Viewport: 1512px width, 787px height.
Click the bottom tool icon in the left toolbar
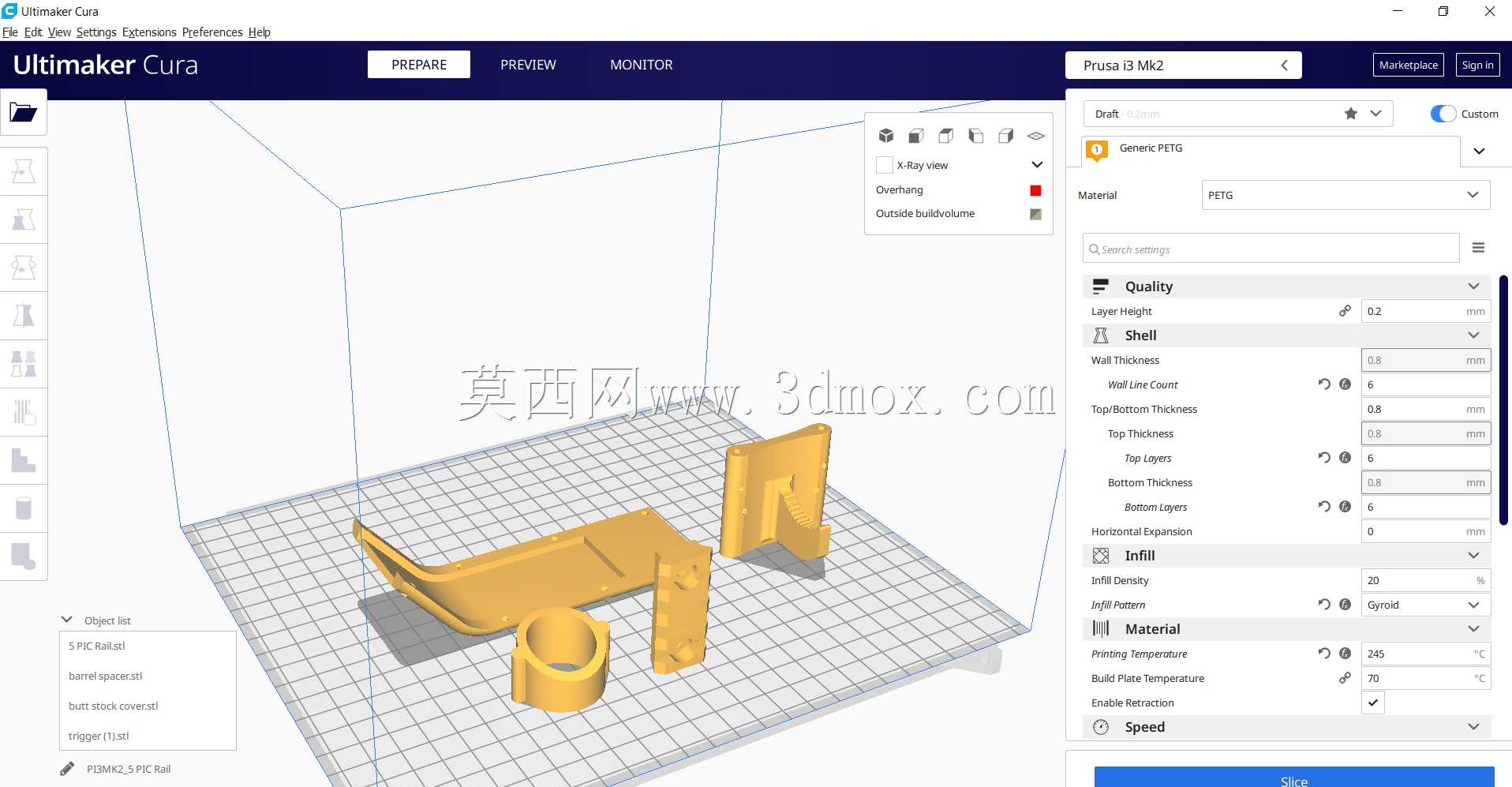click(x=24, y=557)
